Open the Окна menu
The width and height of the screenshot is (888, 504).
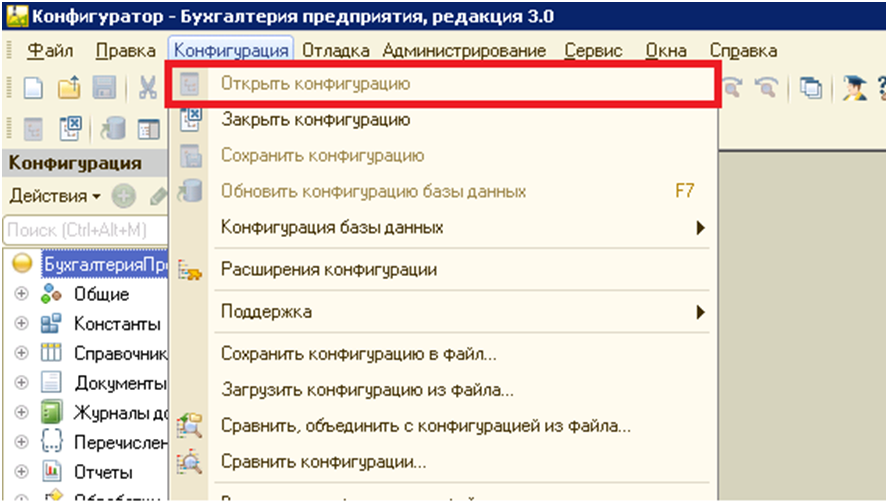[665, 50]
